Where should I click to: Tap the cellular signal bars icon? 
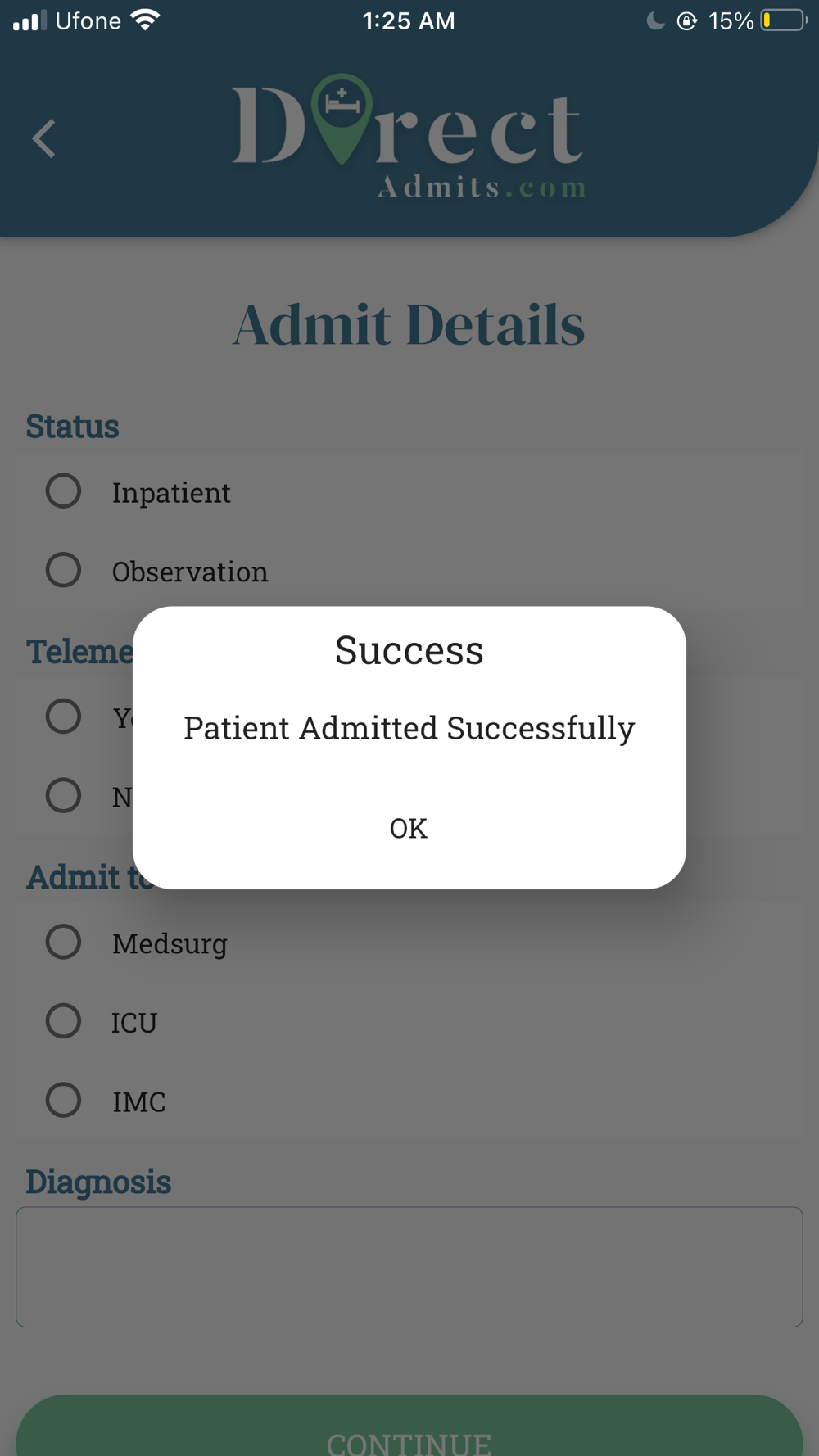[29, 20]
